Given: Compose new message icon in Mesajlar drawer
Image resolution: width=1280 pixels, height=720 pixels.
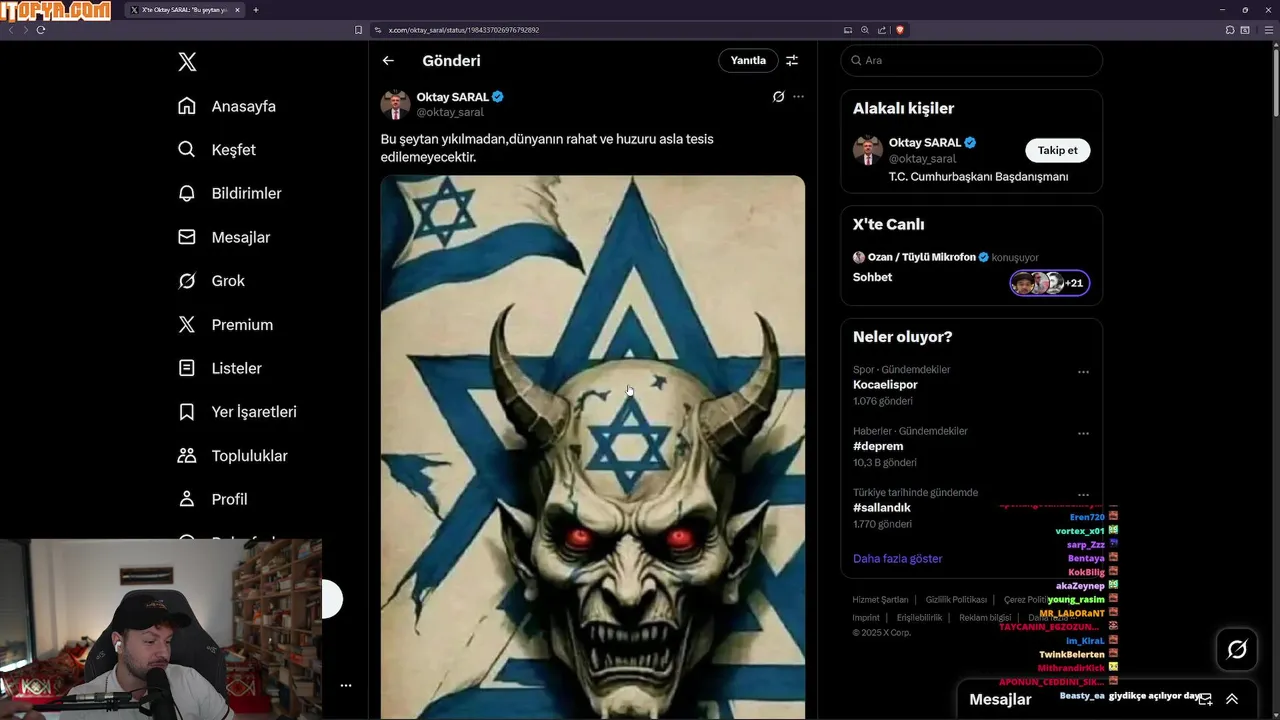Looking at the screenshot, I should click(x=1205, y=700).
